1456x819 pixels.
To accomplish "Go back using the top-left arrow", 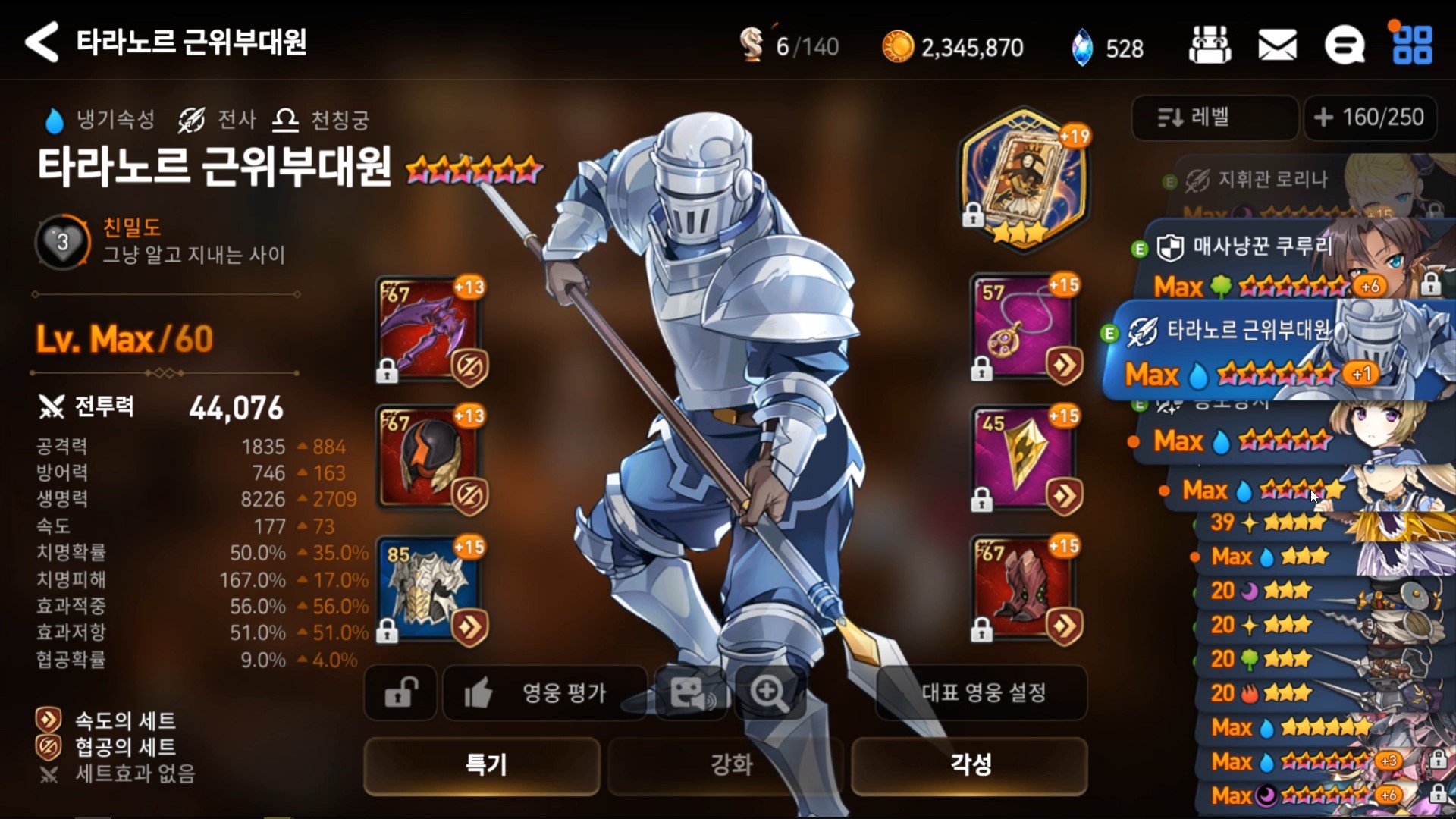I will coord(42,42).
